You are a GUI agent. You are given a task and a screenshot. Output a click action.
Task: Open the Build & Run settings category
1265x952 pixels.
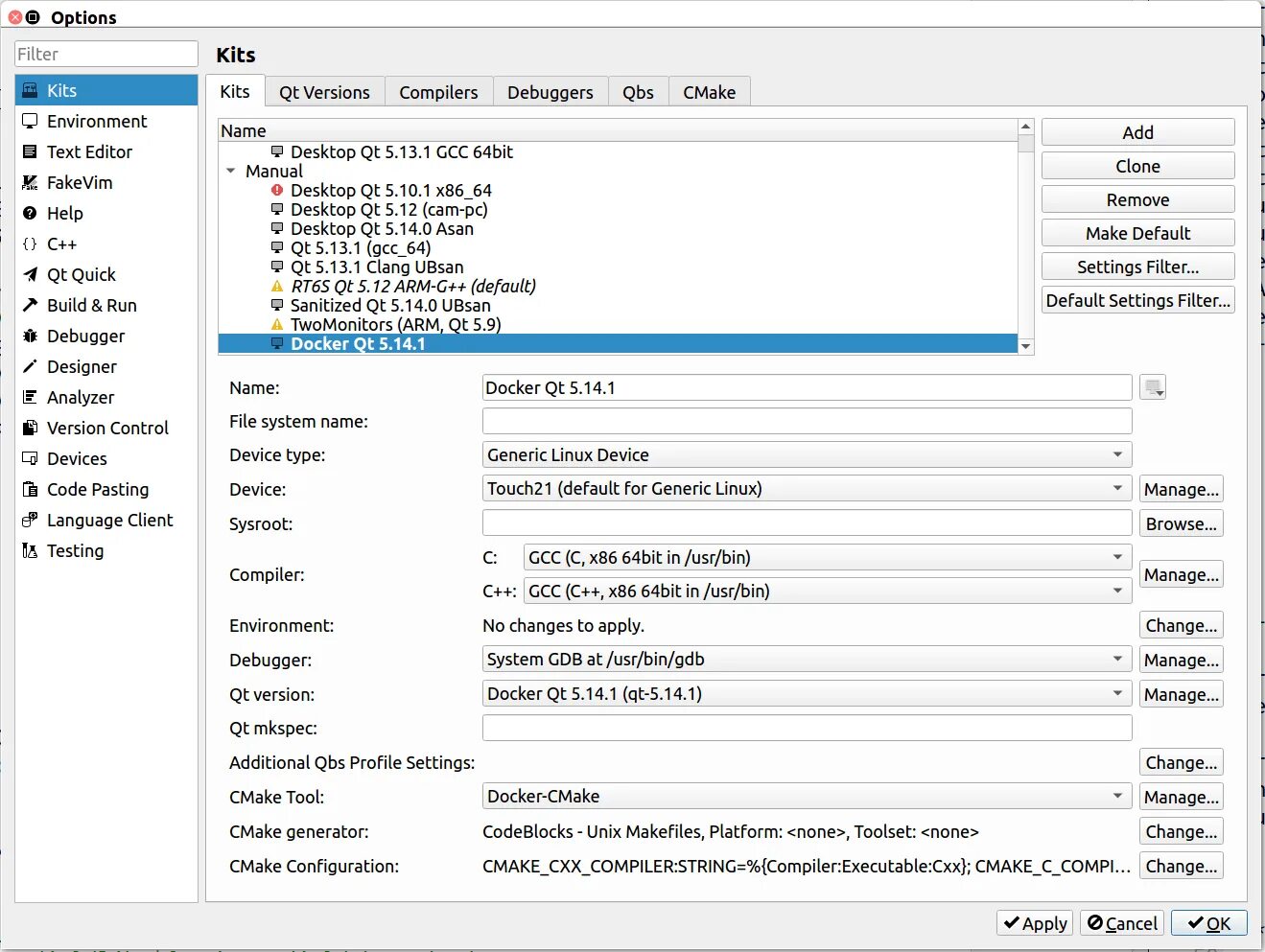[106, 305]
